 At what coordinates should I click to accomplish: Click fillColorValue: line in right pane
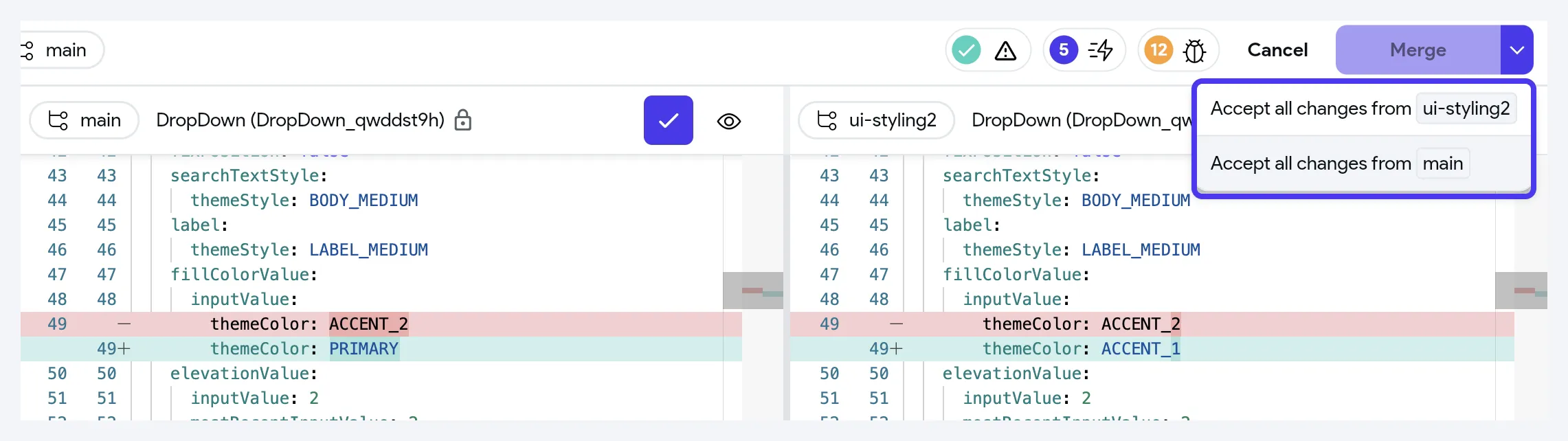click(1016, 275)
